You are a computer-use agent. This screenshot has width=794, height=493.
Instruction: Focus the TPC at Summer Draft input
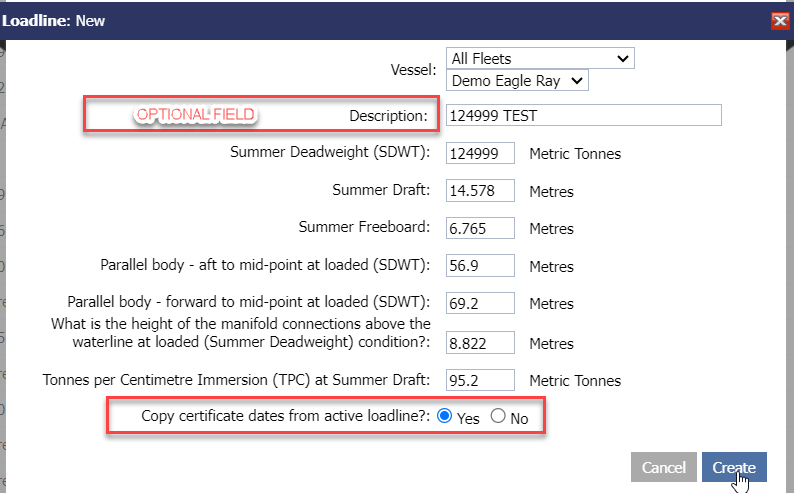tap(480, 380)
